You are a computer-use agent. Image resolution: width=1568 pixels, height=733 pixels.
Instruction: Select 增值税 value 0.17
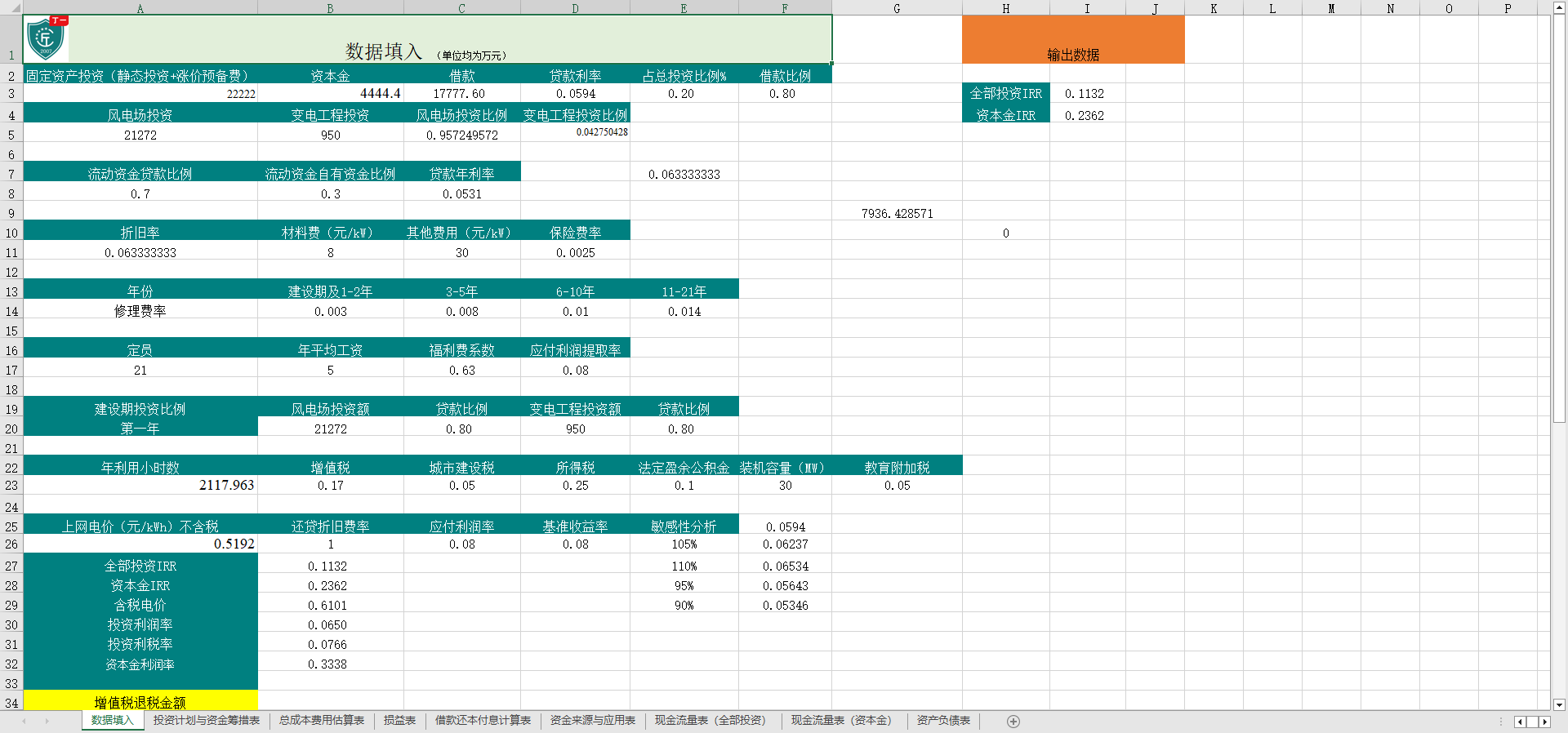pyautogui.click(x=330, y=485)
